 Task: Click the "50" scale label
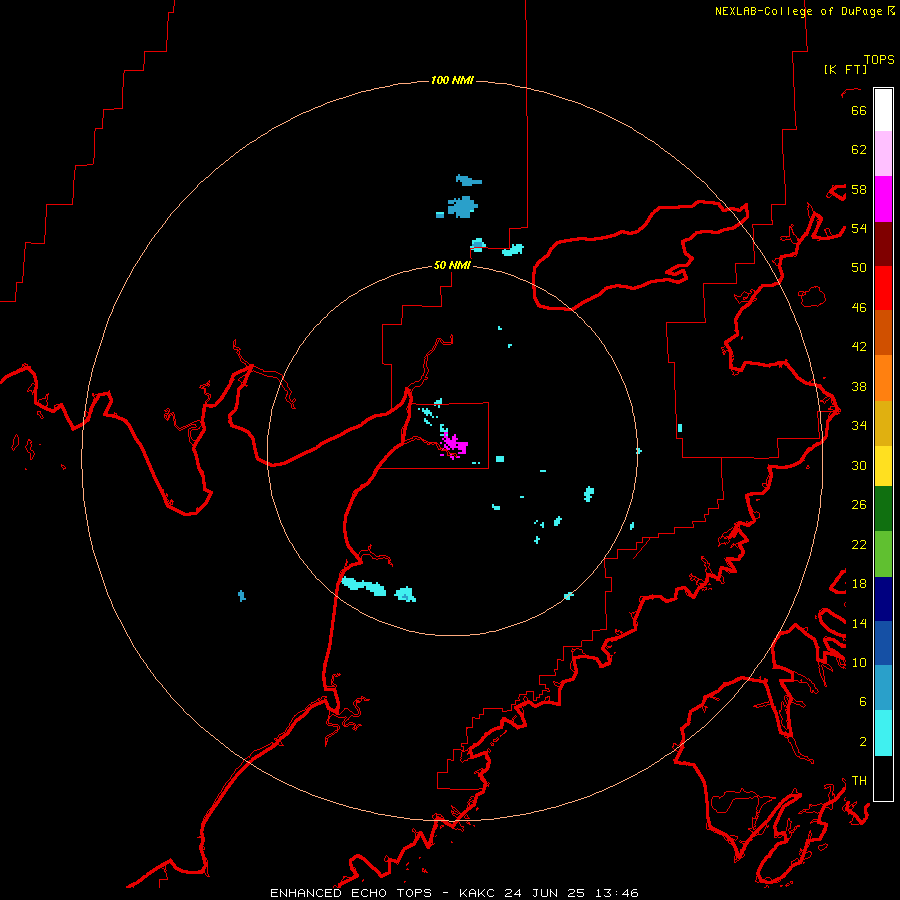click(x=859, y=268)
